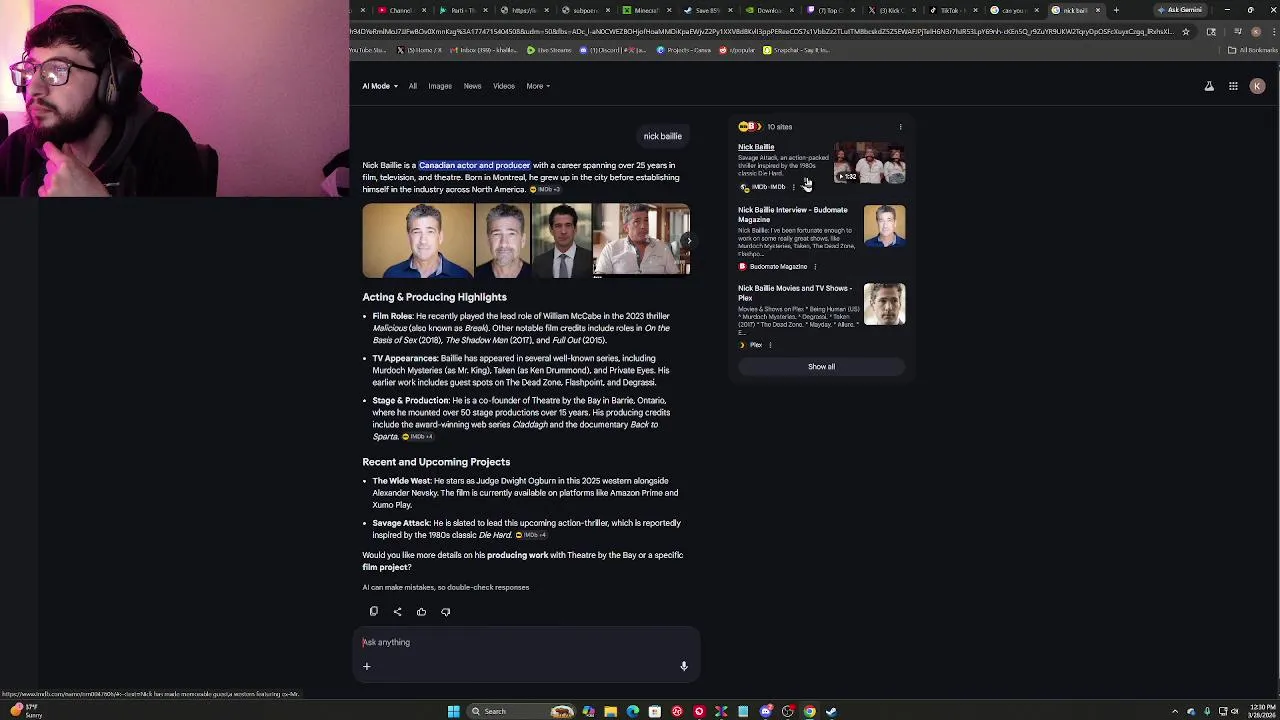Open the 10 sites options menu
The image size is (1280, 720).
click(x=900, y=127)
